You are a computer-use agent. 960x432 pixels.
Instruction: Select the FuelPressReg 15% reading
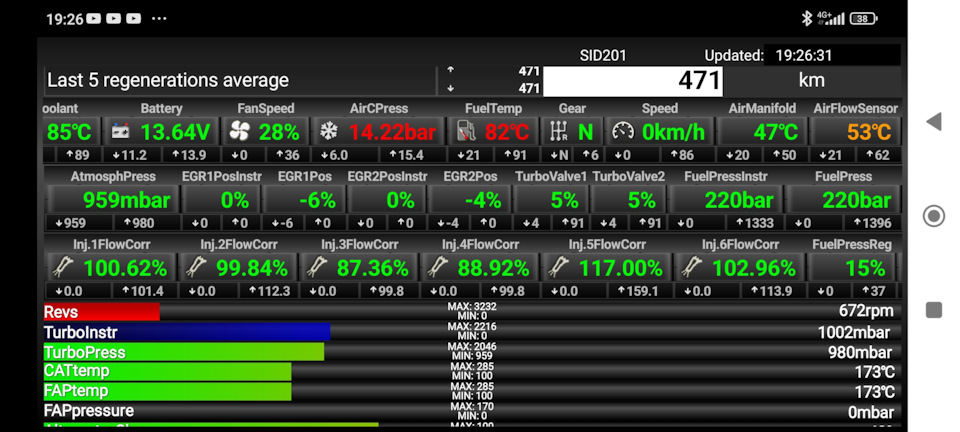coord(853,268)
